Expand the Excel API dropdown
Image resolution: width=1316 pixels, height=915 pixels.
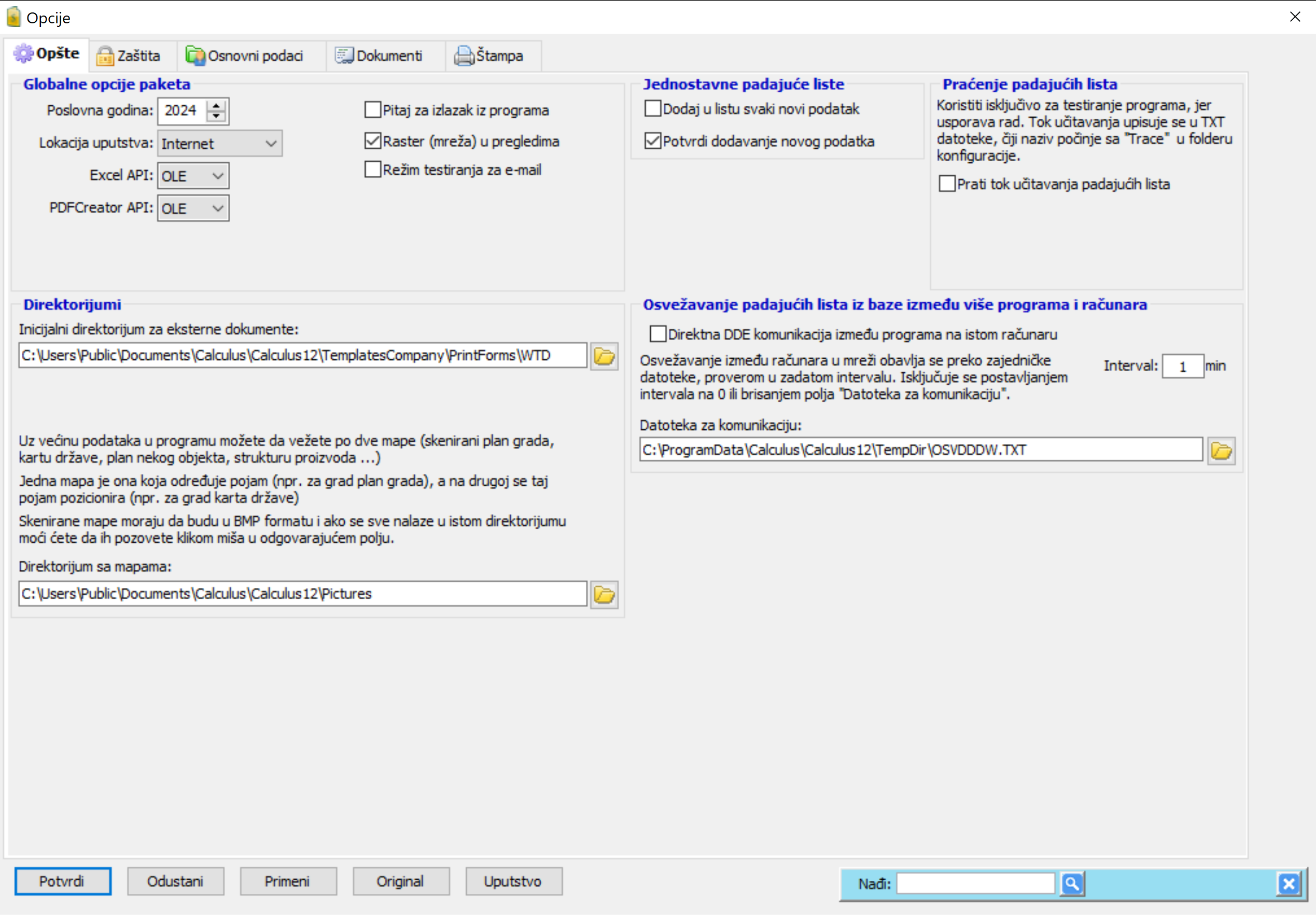pyautogui.click(x=193, y=176)
